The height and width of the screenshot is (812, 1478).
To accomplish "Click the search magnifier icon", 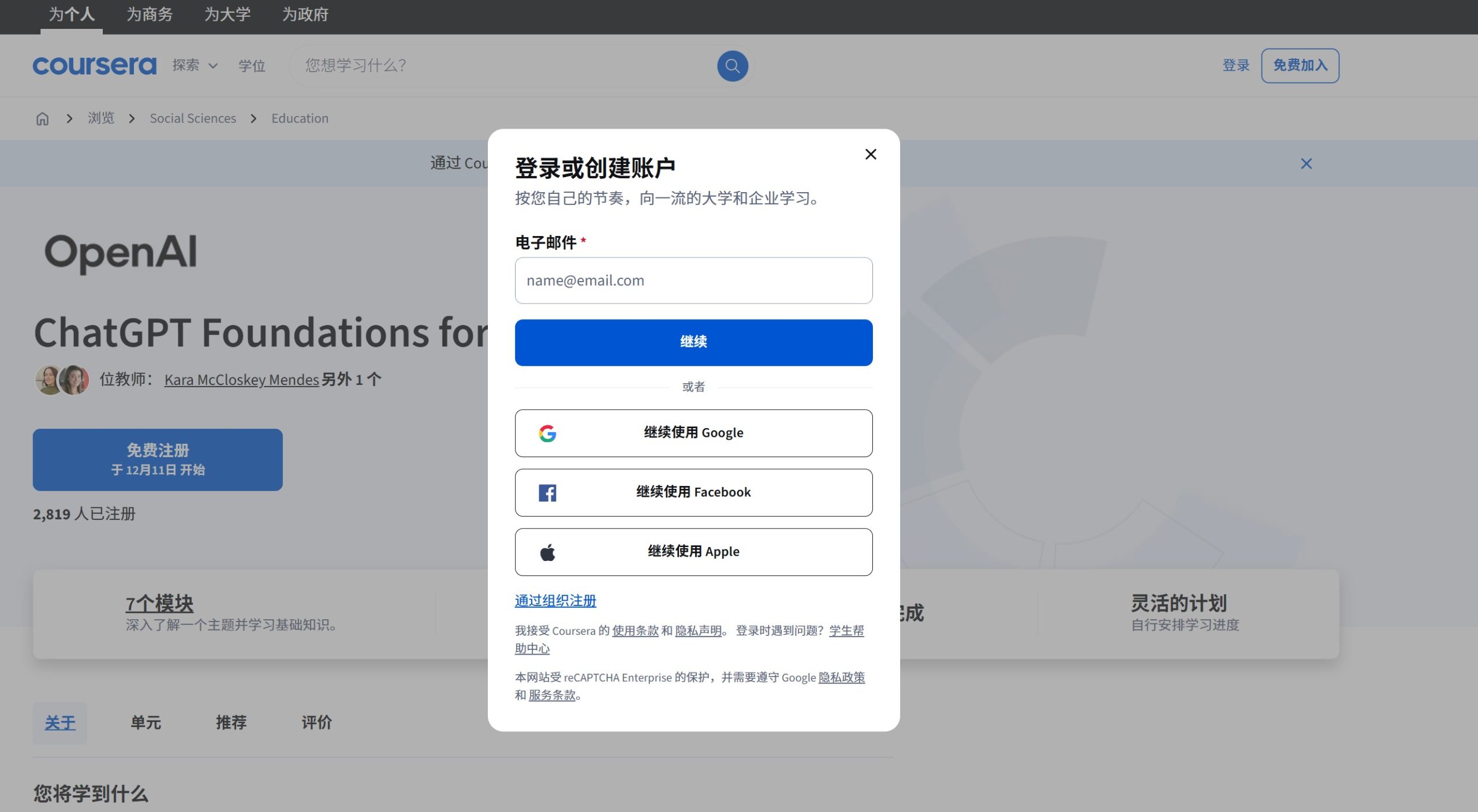I will [732, 65].
